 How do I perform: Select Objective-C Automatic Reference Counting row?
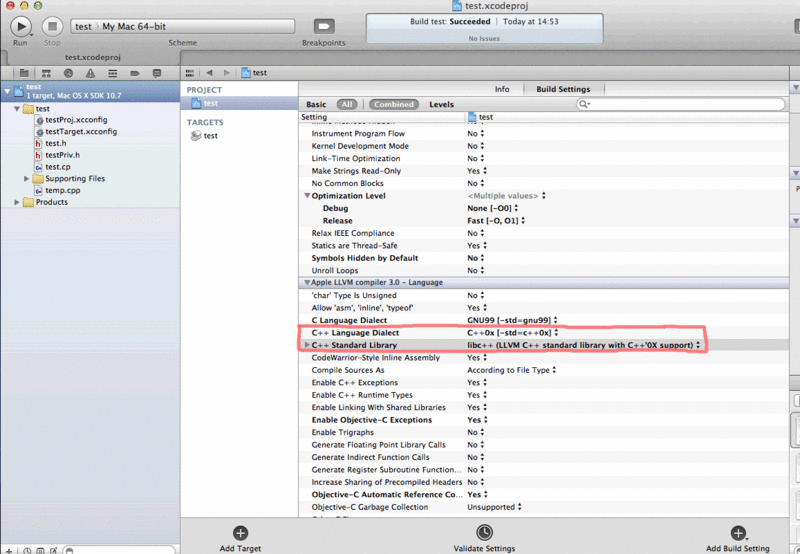pos(543,495)
